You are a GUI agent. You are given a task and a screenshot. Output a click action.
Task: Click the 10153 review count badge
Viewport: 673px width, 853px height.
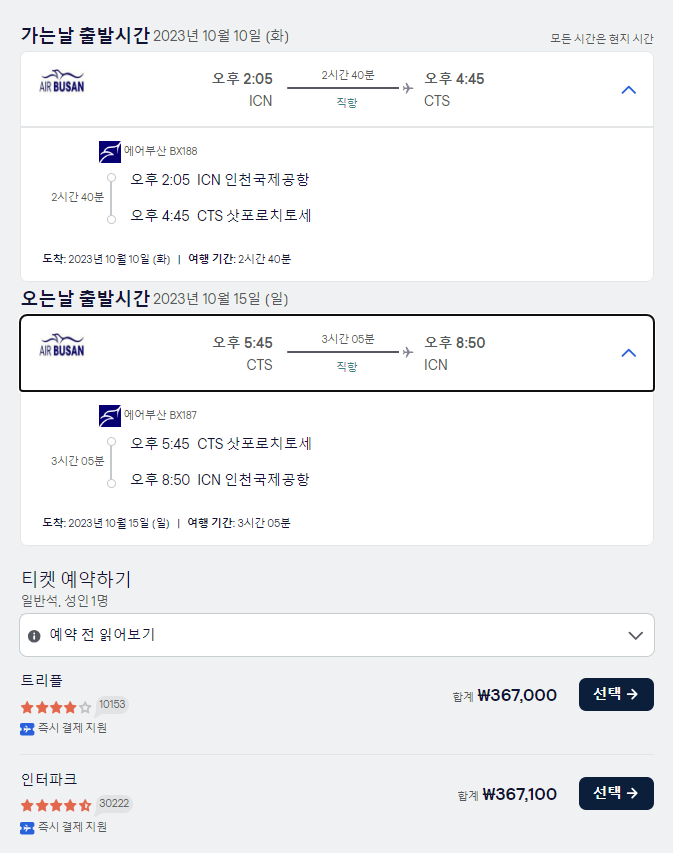112,705
